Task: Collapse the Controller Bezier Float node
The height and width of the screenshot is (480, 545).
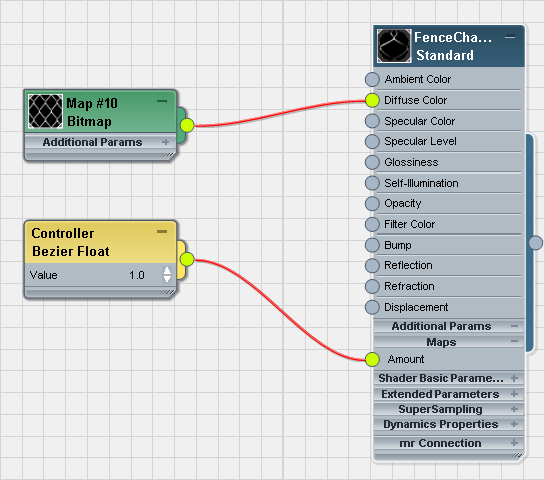Action: point(162,231)
